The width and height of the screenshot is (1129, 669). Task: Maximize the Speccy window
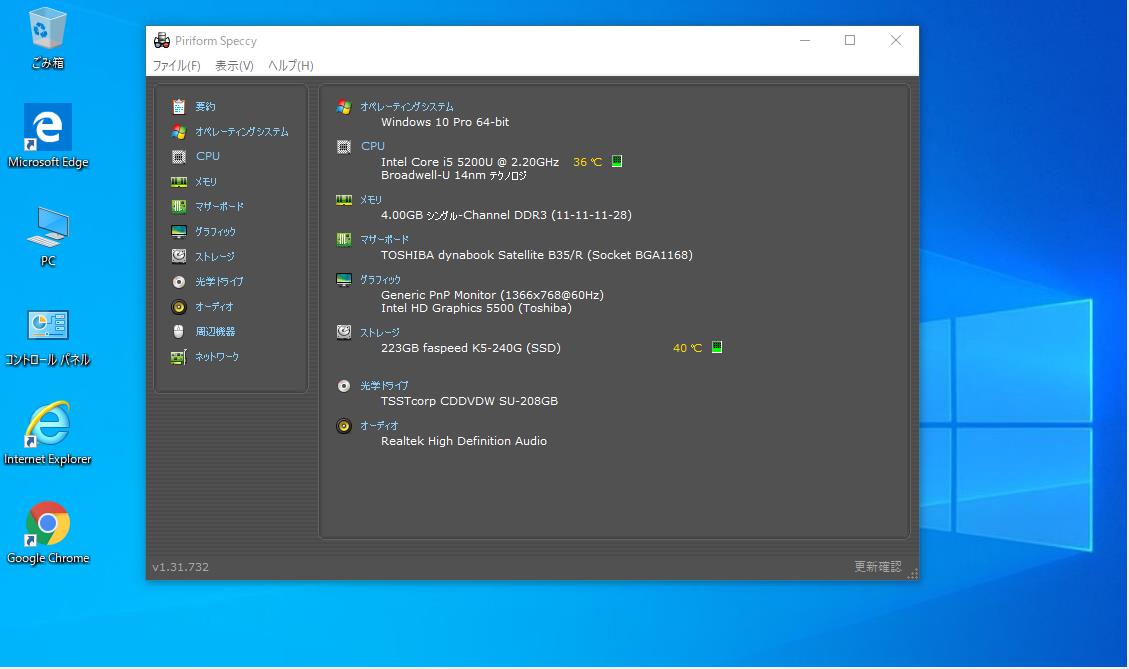coord(850,40)
